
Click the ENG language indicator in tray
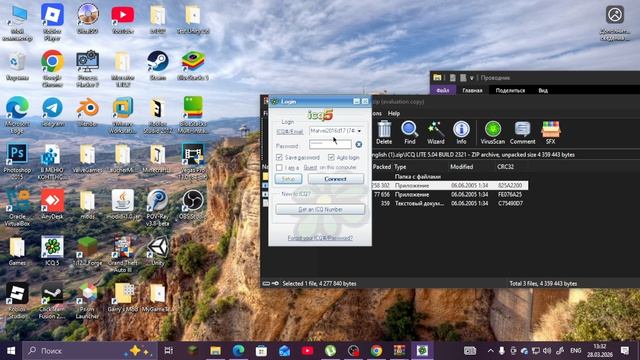click(576, 351)
